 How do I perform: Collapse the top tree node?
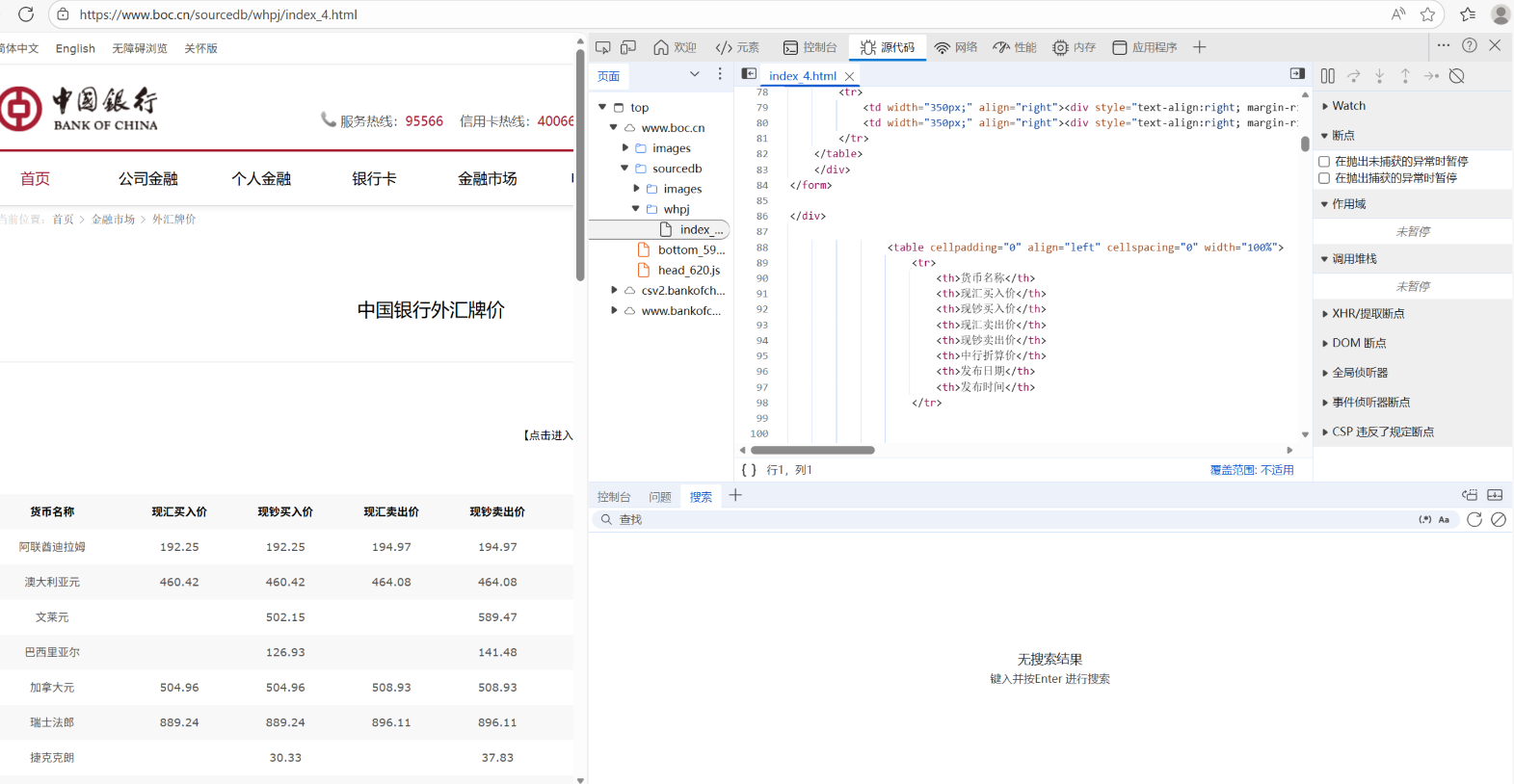coord(602,107)
